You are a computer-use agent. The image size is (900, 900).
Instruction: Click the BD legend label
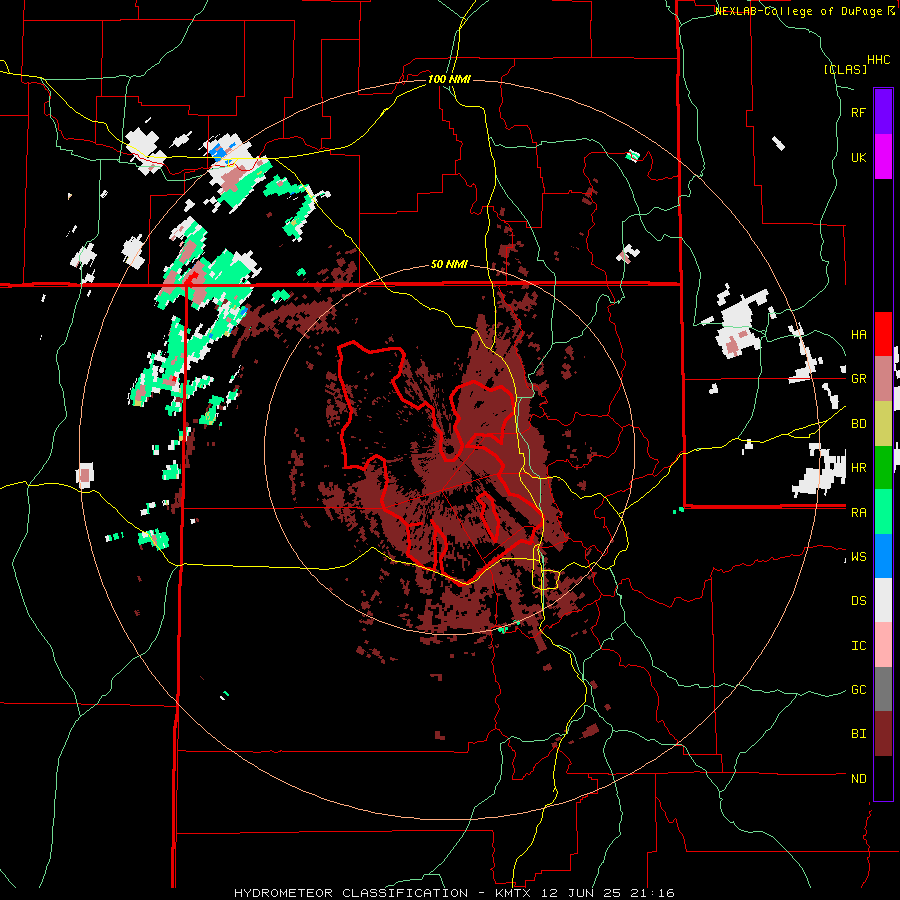coord(858,424)
